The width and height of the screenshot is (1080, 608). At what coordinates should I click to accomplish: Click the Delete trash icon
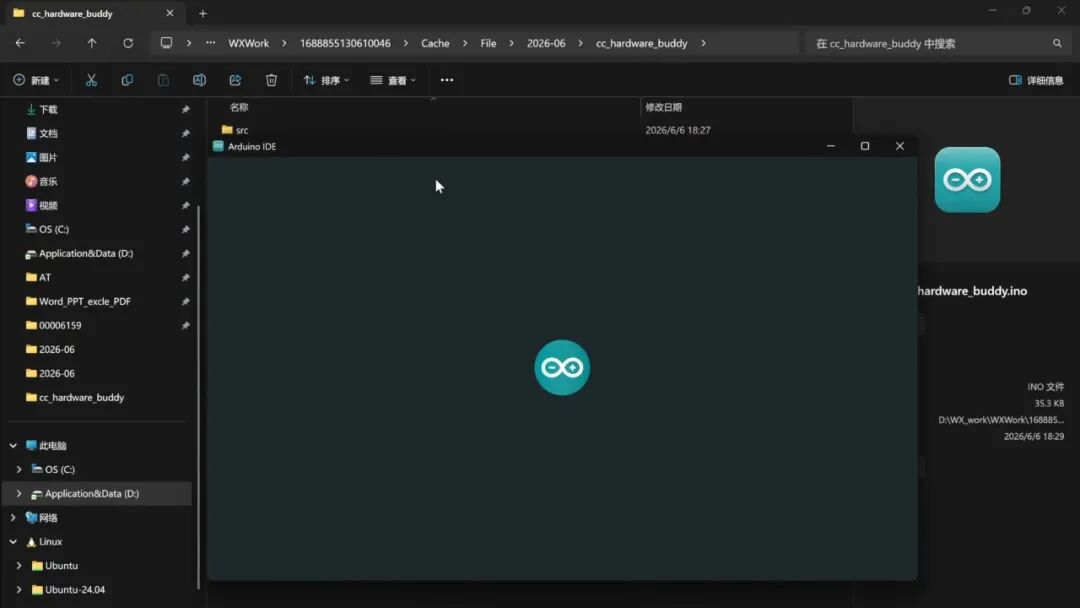[x=271, y=80]
